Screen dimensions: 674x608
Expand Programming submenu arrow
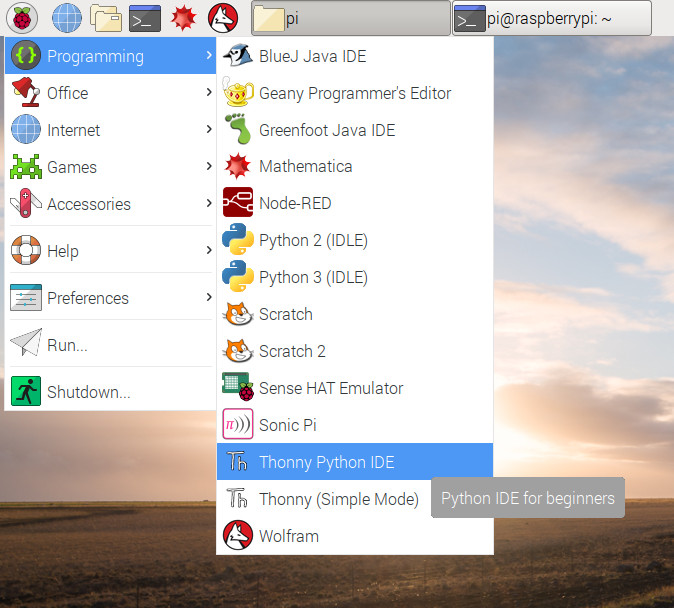209,55
